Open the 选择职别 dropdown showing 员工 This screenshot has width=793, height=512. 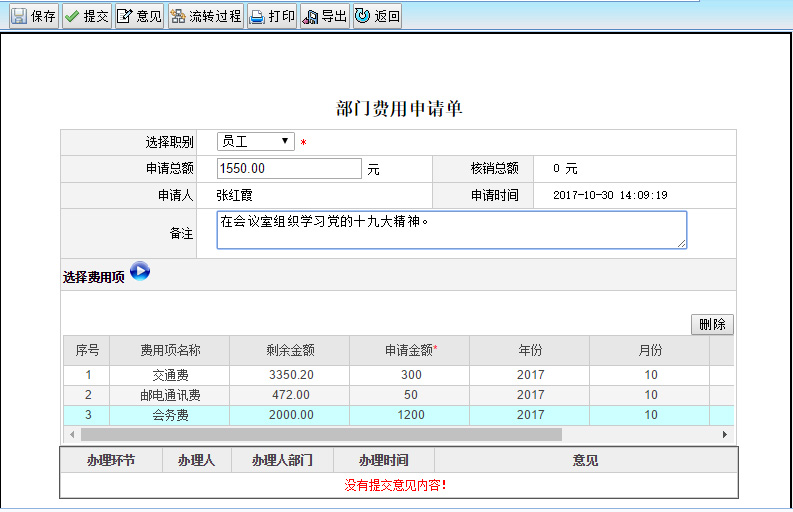coord(256,142)
